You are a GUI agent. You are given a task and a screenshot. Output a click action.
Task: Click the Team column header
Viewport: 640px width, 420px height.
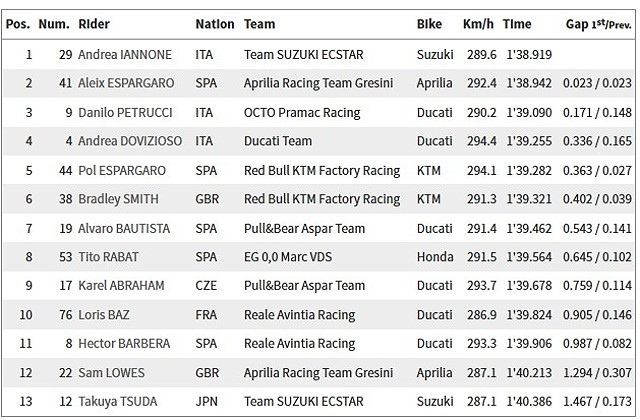[260, 23]
